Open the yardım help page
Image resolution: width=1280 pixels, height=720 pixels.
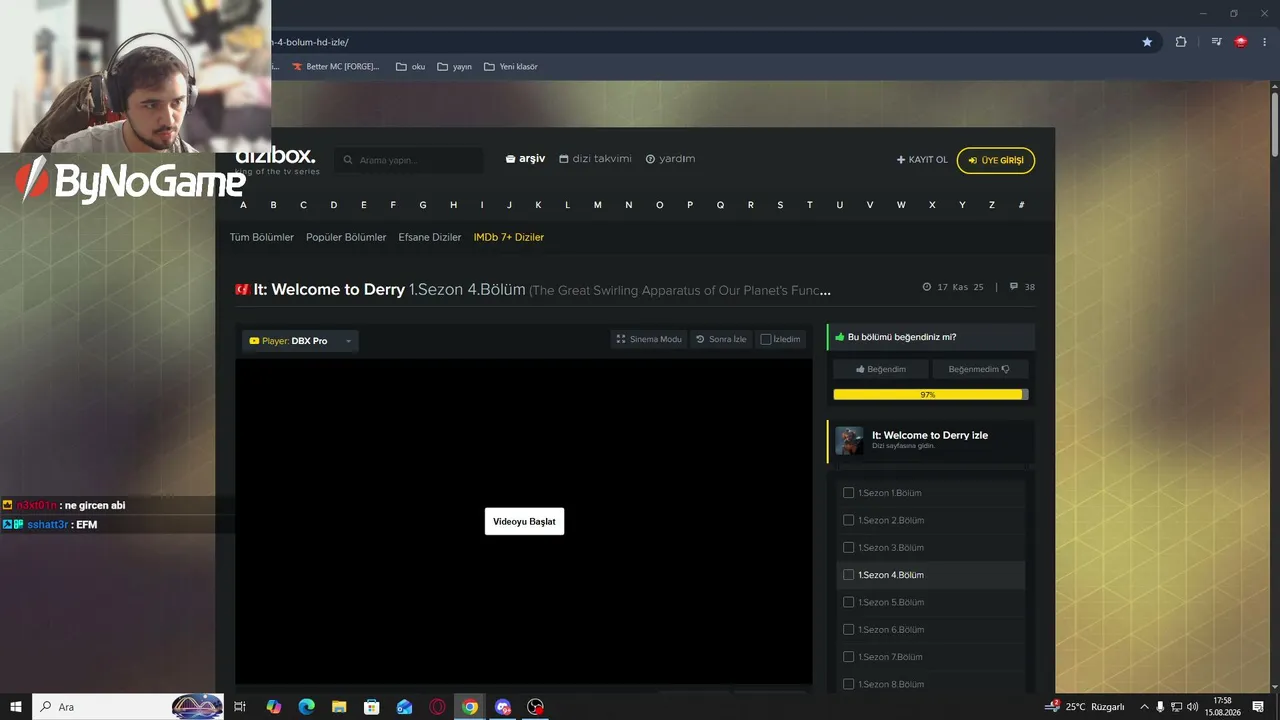[670, 159]
